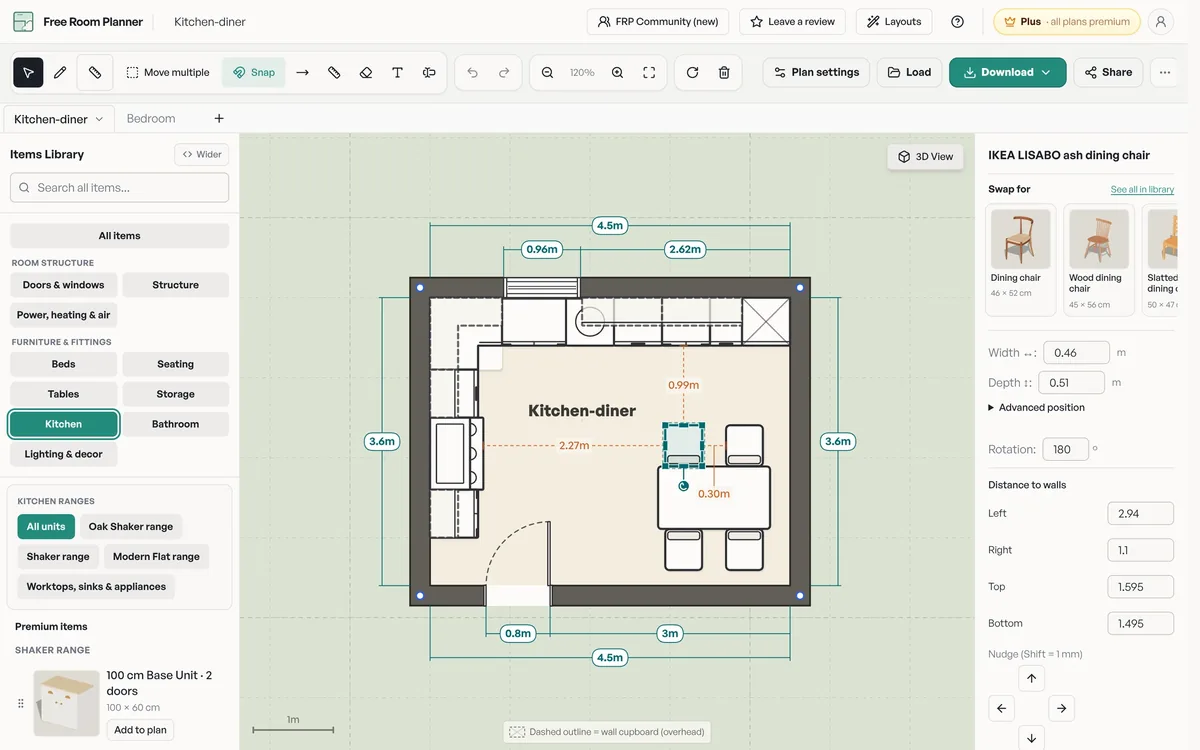Open the Structure category
Screen dimensions: 1200x750
(x=176, y=285)
